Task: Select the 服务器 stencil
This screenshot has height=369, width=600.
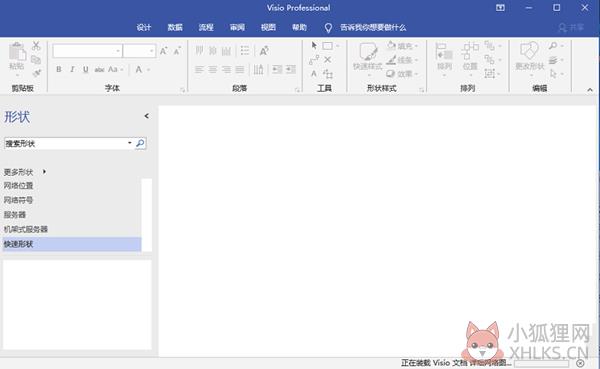Action: click(x=15, y=214)
